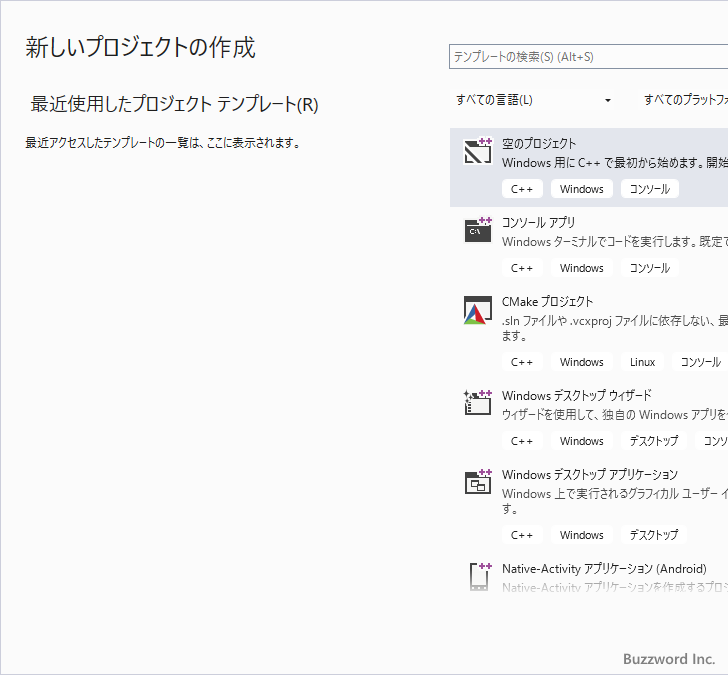The height and width of the screenshot is (675, 728).
Task: Click the Windows Desktop Application (アプリケーション) icon
Action: coord(478,481)
